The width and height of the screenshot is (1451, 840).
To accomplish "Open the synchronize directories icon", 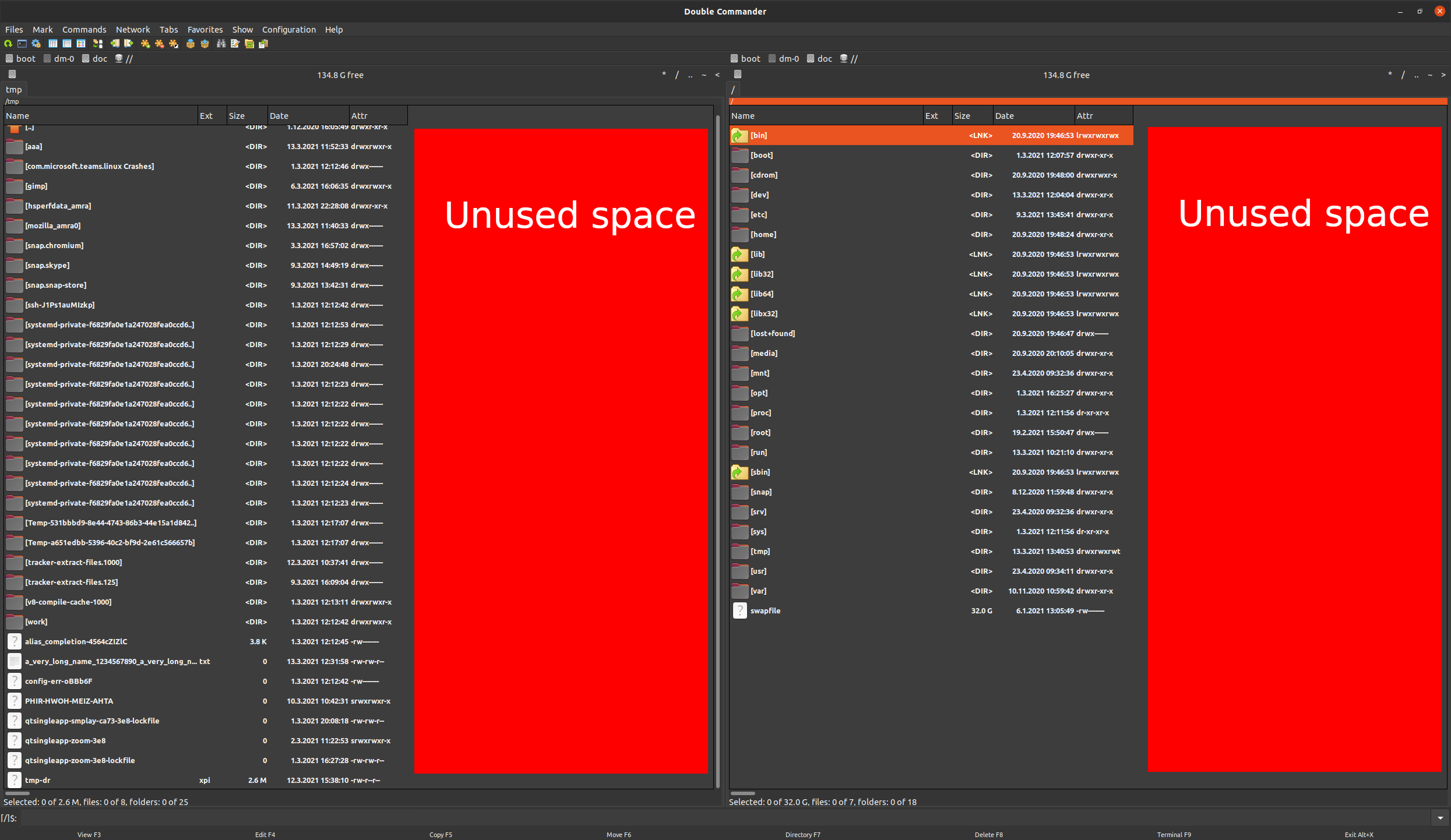I will coord(249,44).
